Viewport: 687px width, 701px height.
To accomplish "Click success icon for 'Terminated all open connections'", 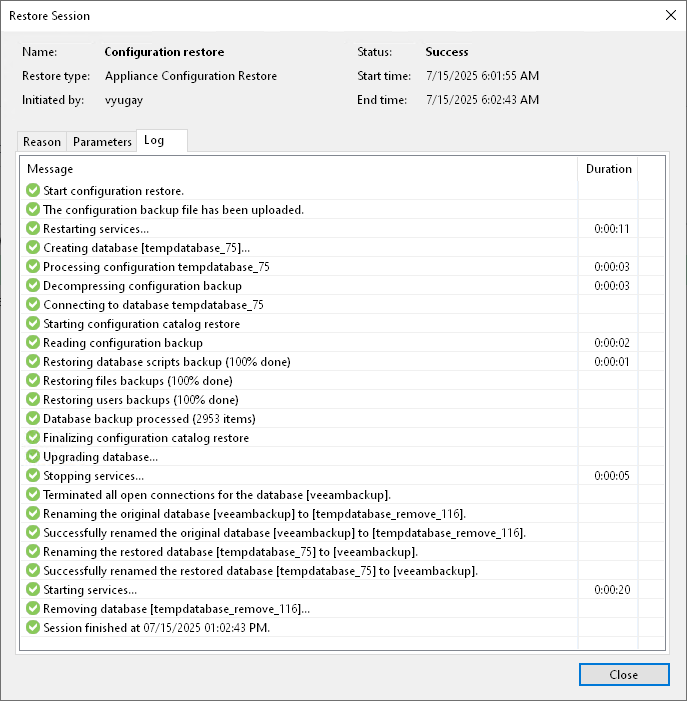I will [x=33, y=494].
